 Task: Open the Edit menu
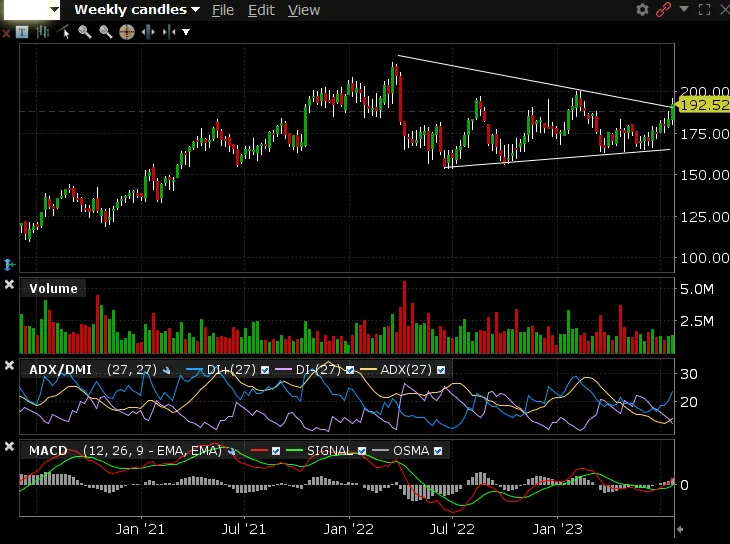click(x=261, y=10)
